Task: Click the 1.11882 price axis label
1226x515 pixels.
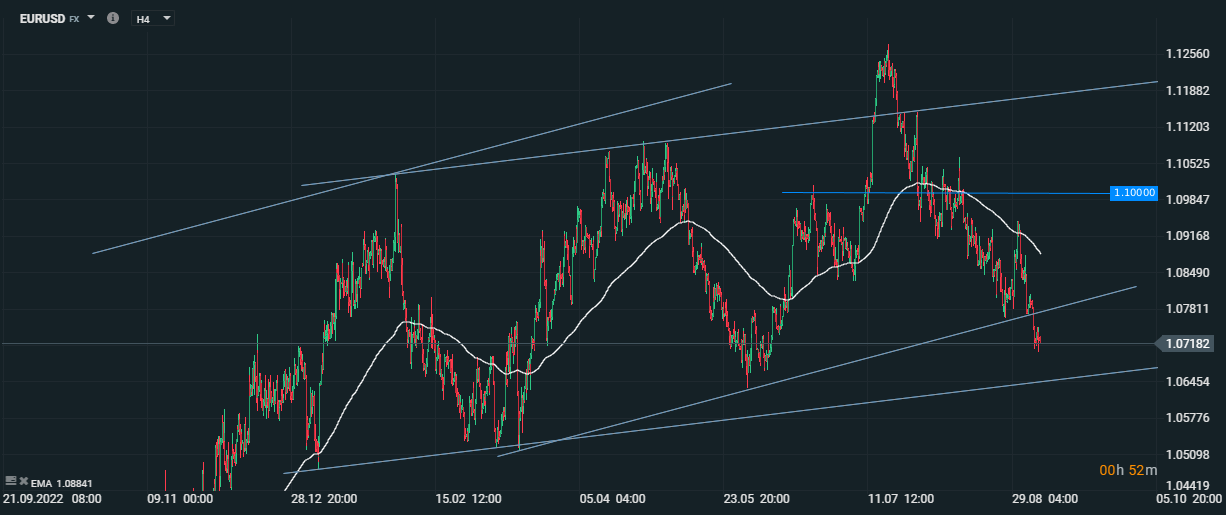Action: pos(1189,90)
